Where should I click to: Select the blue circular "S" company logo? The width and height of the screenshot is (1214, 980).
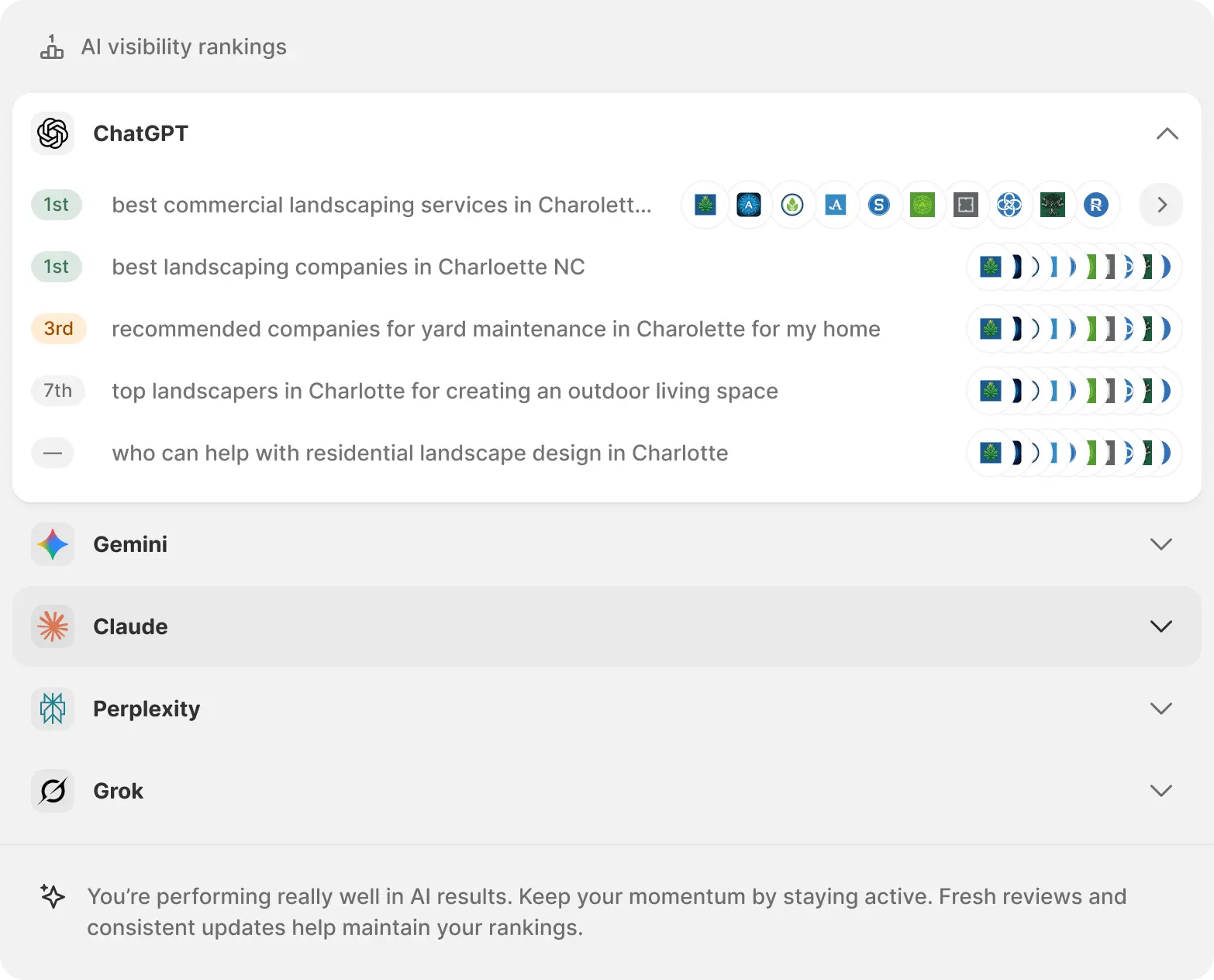point(879,205)
